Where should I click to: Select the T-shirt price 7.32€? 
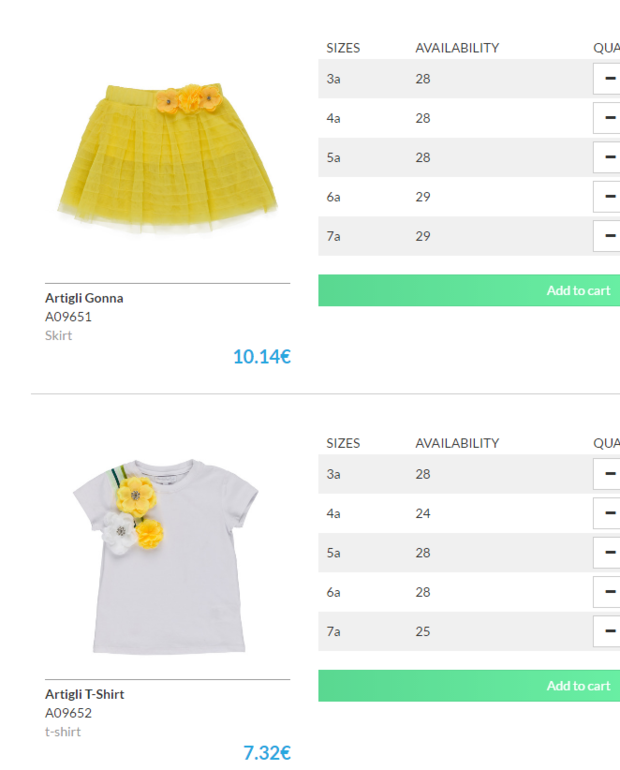pos(267,752)
